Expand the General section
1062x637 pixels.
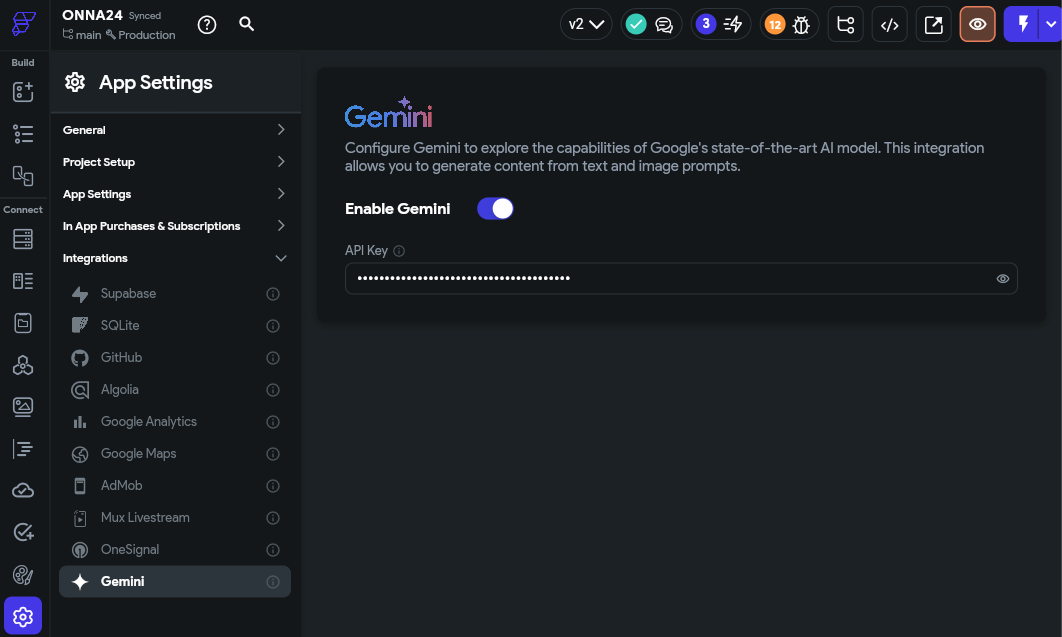coord(175,130)
